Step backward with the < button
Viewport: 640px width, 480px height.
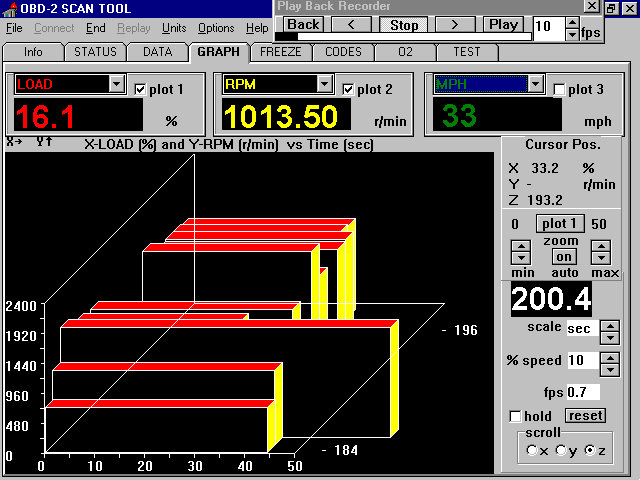[351, 24]
